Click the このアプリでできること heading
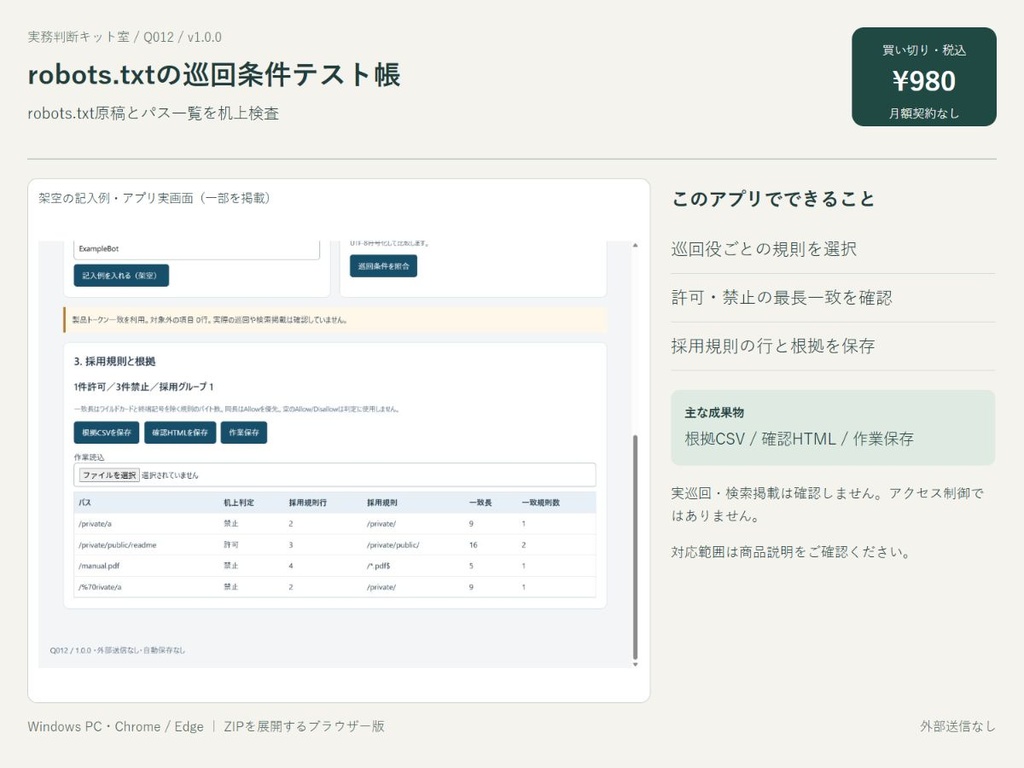Screen dimensions: 1024x768 pyautogui.click(x=774, y=199)
